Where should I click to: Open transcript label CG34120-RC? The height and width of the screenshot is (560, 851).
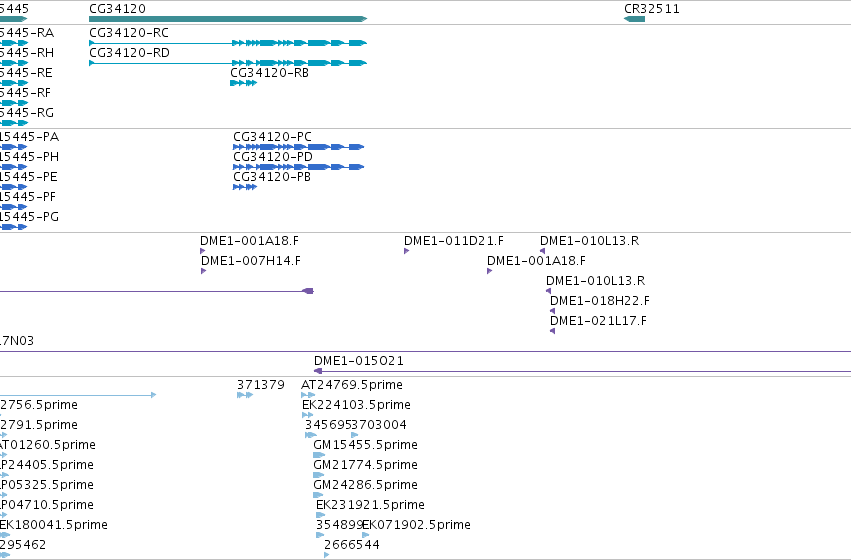(x=129, y=33)
